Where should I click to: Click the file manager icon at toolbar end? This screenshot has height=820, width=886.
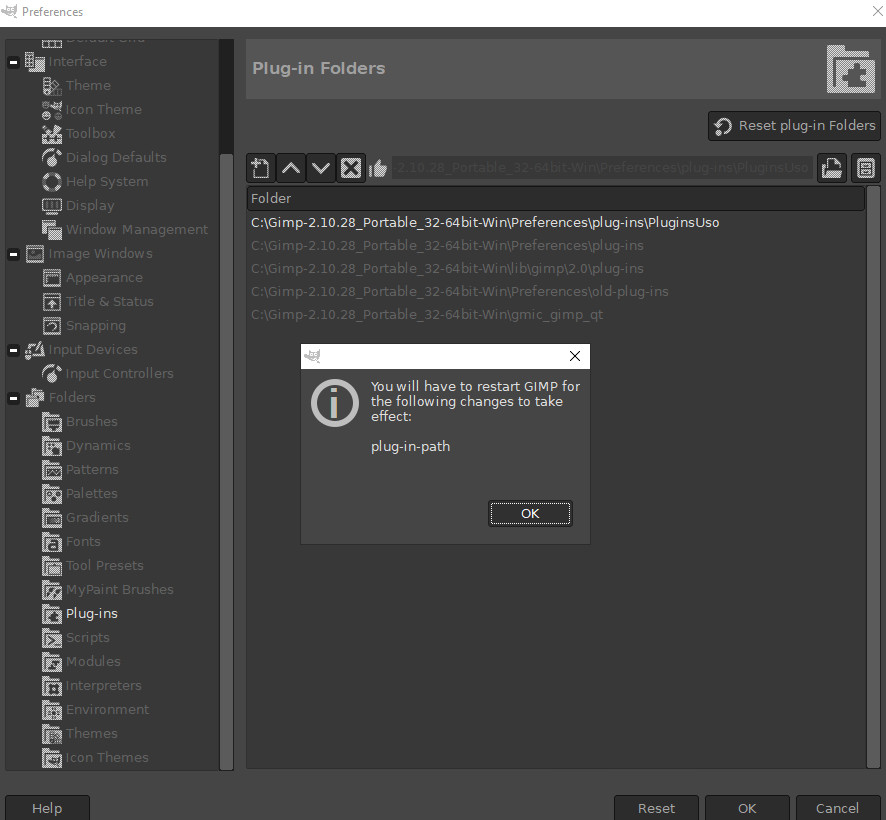(x=865, y=168)
